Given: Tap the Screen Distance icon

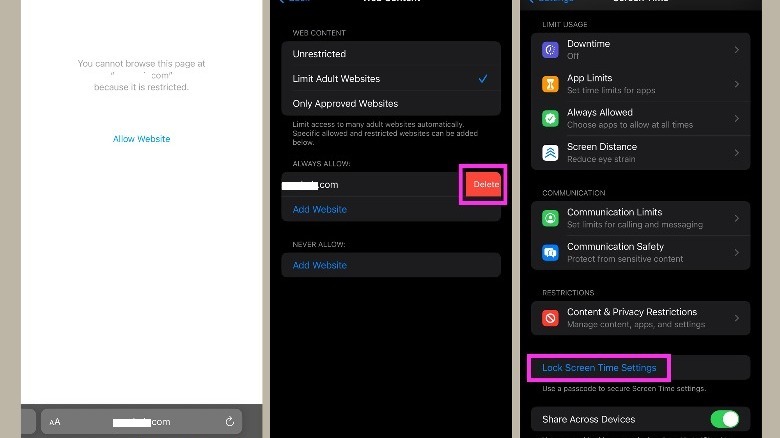Looking at the screenshot, I should [550, 152].
